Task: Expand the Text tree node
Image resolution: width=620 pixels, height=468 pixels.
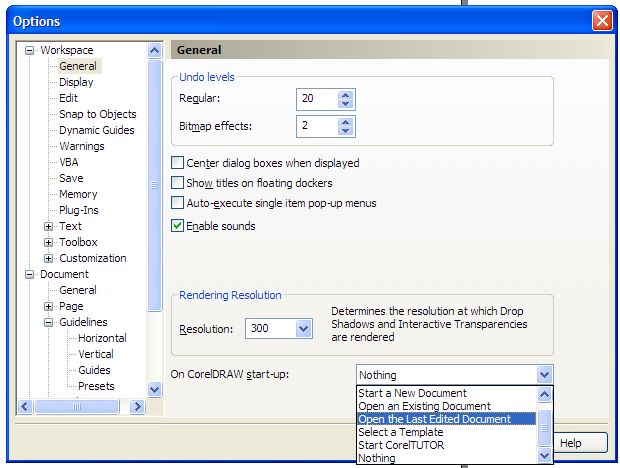Action: (48, 226)
